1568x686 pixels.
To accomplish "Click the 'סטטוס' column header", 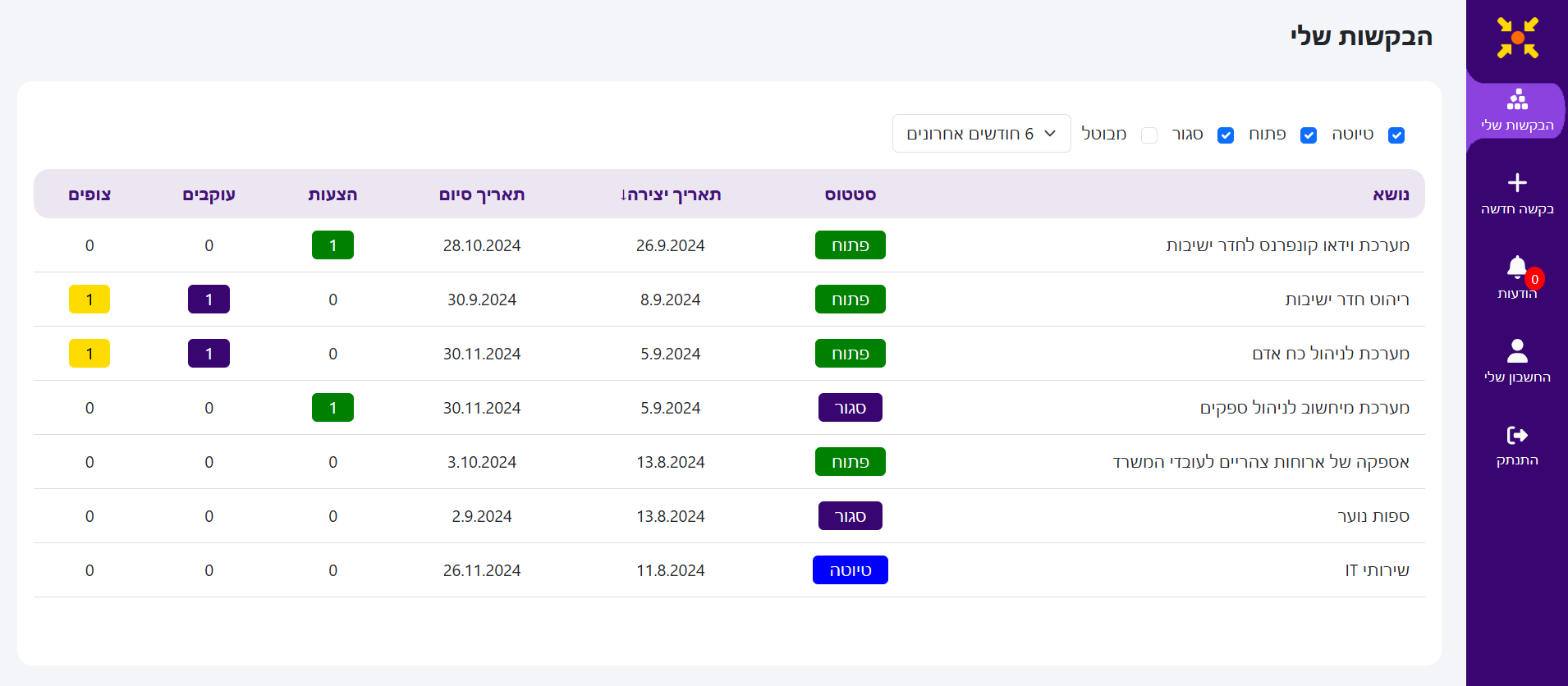I will pos(850,194).
